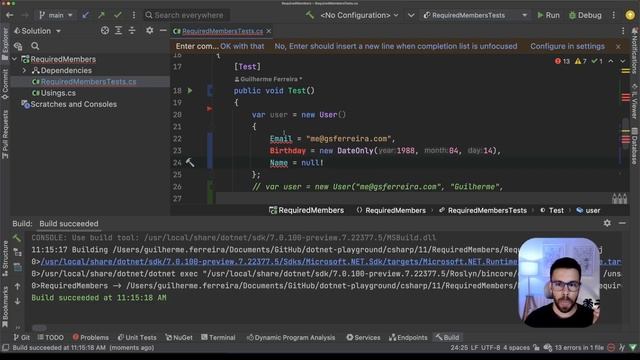Open the TODO tool window tab
This screenshot has height=360, width=640.
(x=50, y=338)
